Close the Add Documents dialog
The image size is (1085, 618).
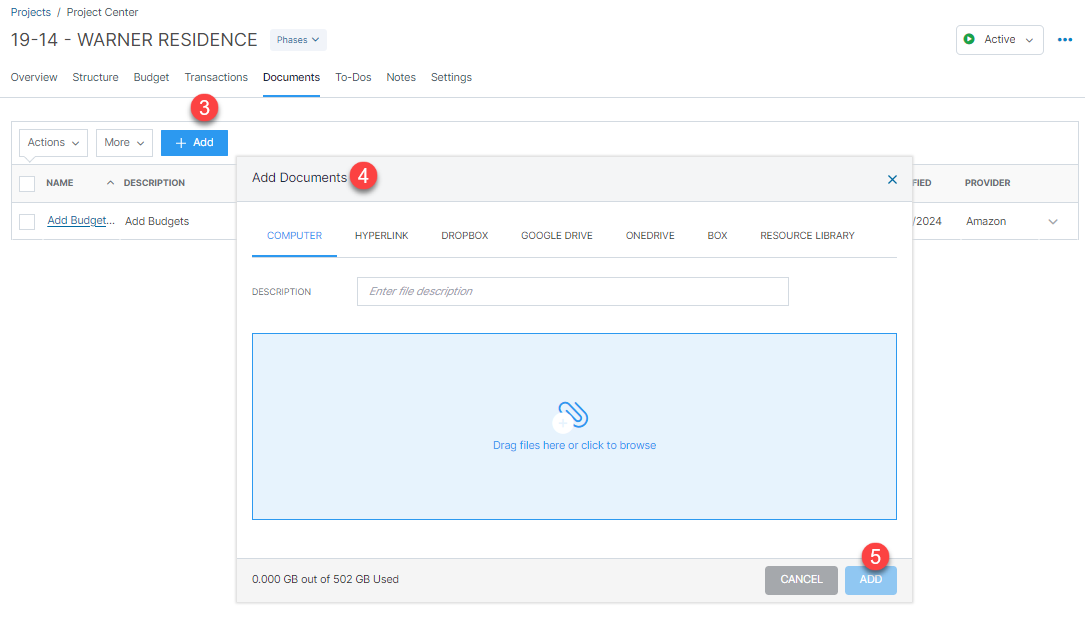tap(892, 179)
